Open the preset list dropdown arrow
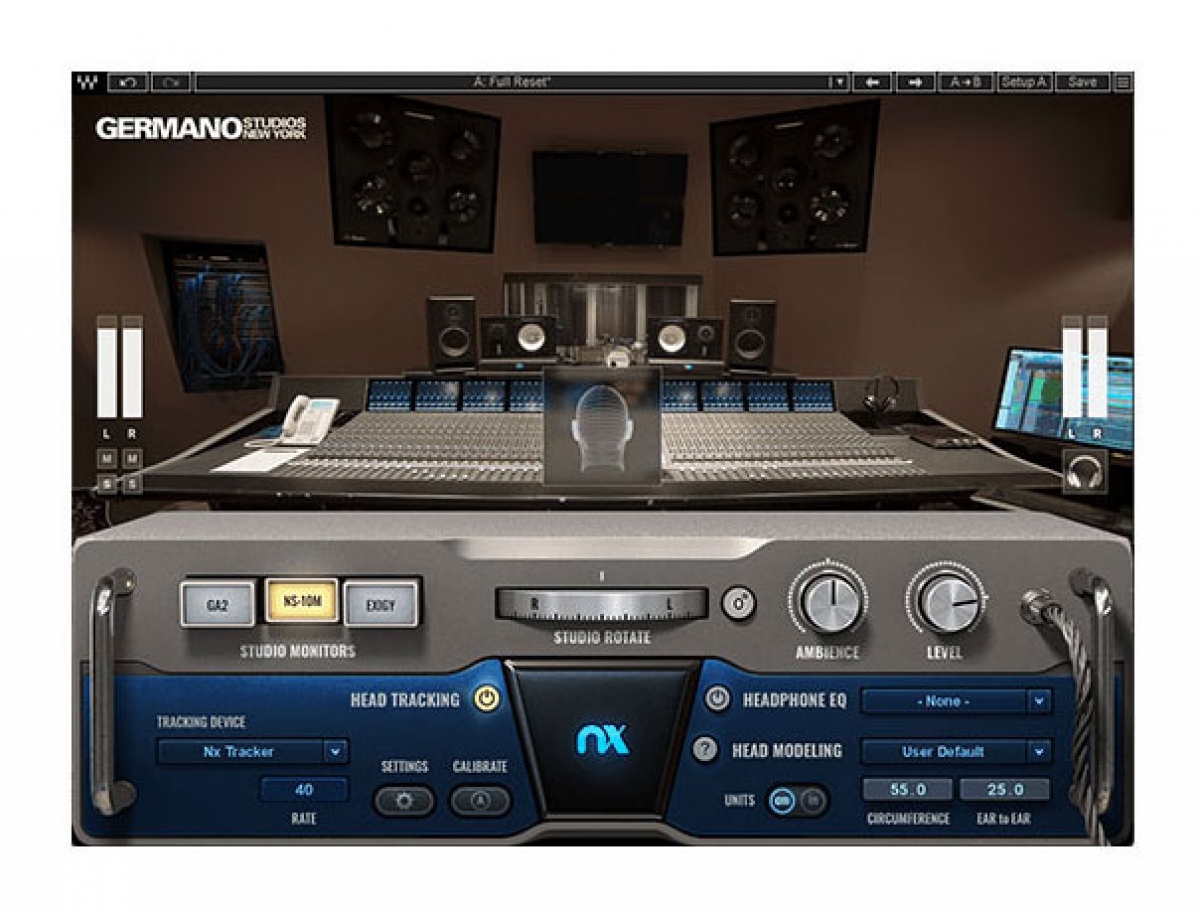 839,82
